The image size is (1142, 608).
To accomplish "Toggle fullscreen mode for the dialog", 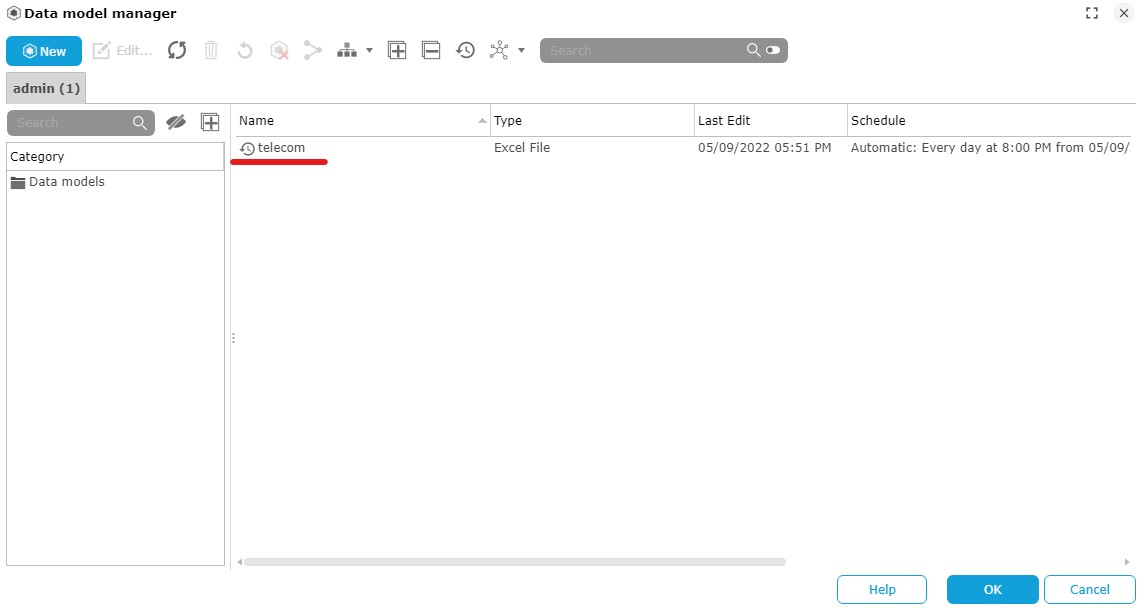I will (1092, 13).
